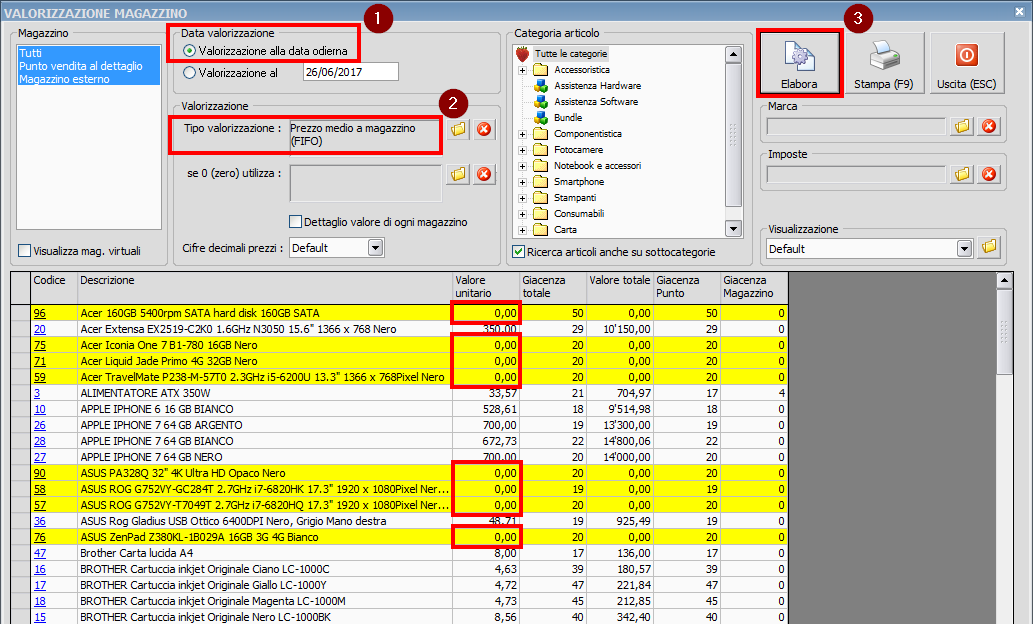Image resolution: width=1033 pixels, height=624 pixels.
Task: Open the Visualizzazione dropdown
Action: click(x=964, y=248)
